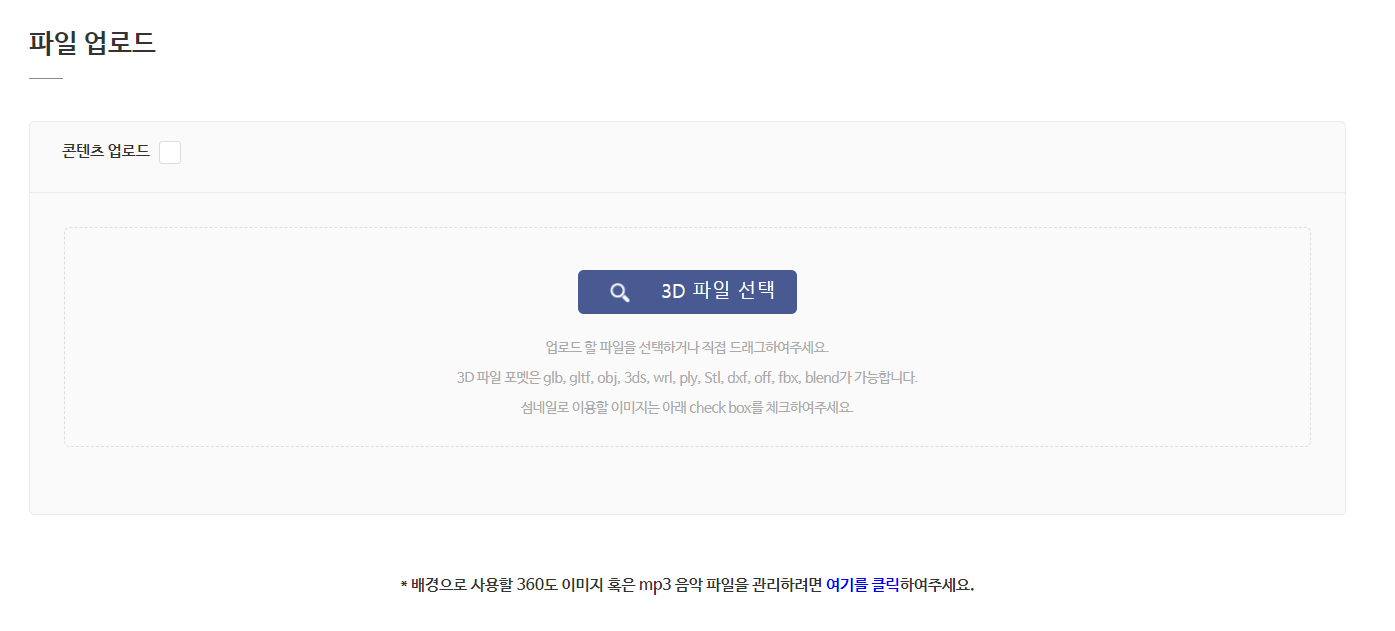Image resolution: width=1395 pixels, height=631 pixels.
Task: Click inside the dashed file drop zone
Action: click(x=687, y=337)
